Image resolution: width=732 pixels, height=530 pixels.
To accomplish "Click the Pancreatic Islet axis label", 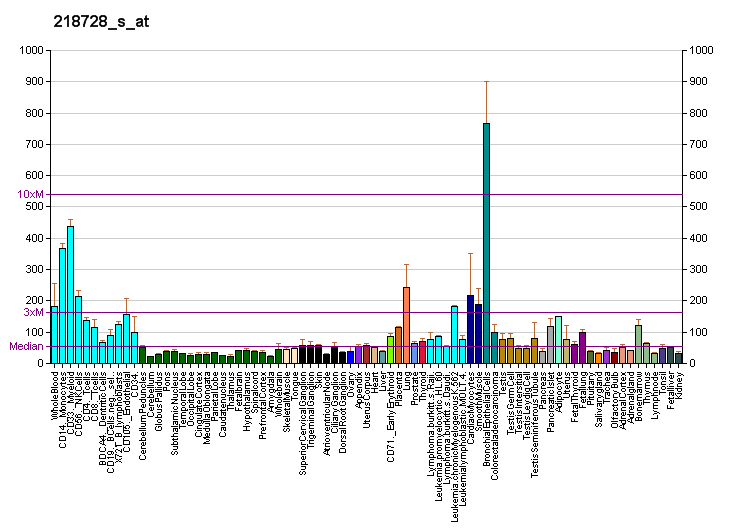I will tap(551, 403).
